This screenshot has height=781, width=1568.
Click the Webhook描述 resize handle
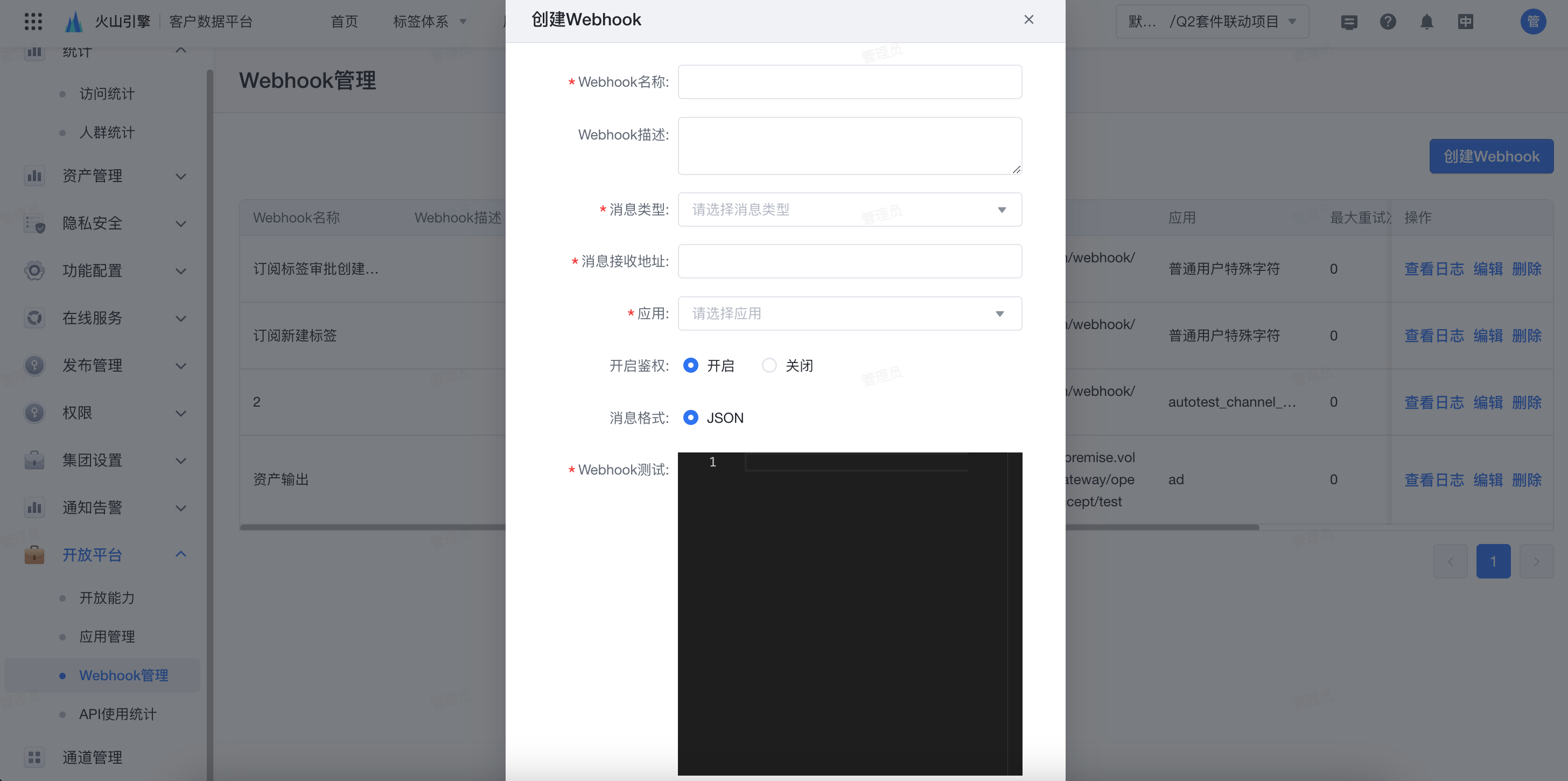coord(1016,170)
